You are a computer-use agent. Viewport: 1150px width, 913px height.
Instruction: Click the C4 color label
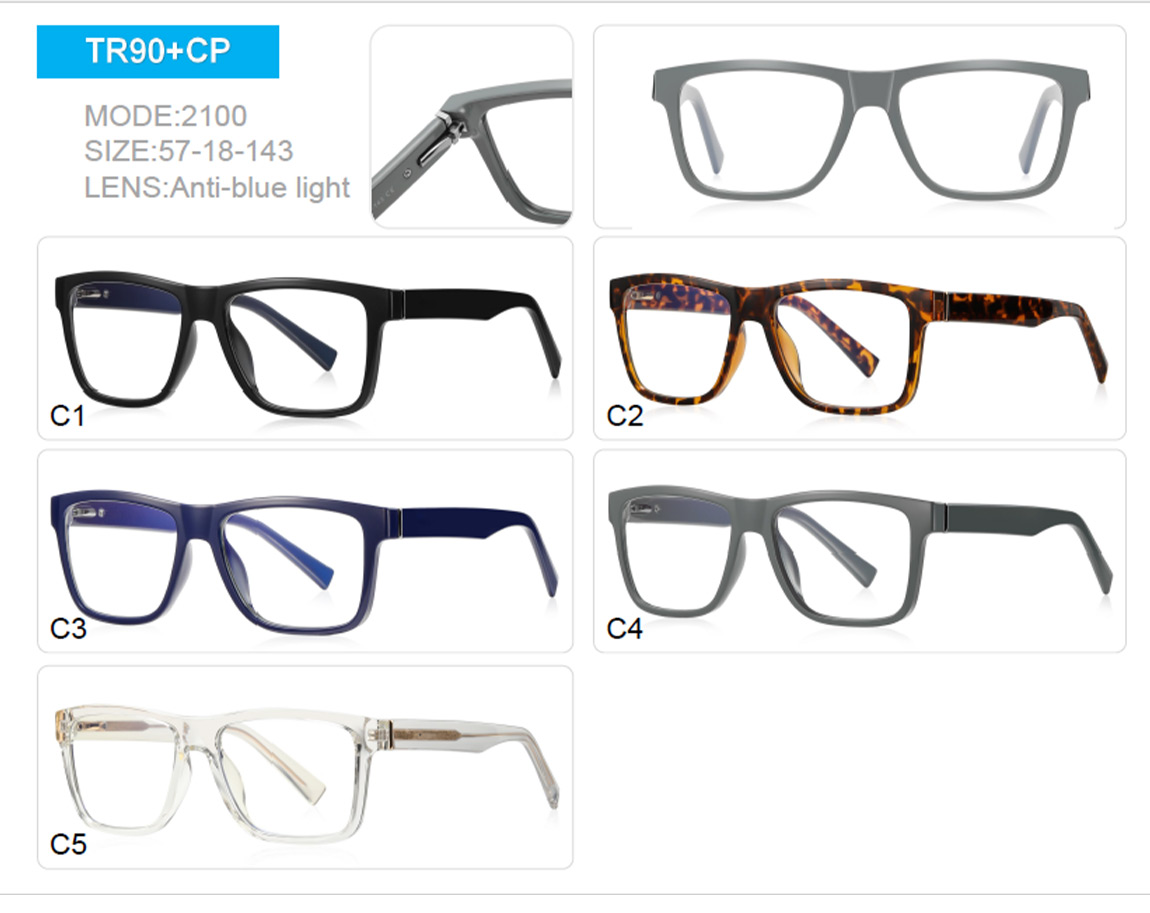tap(625, 628)
